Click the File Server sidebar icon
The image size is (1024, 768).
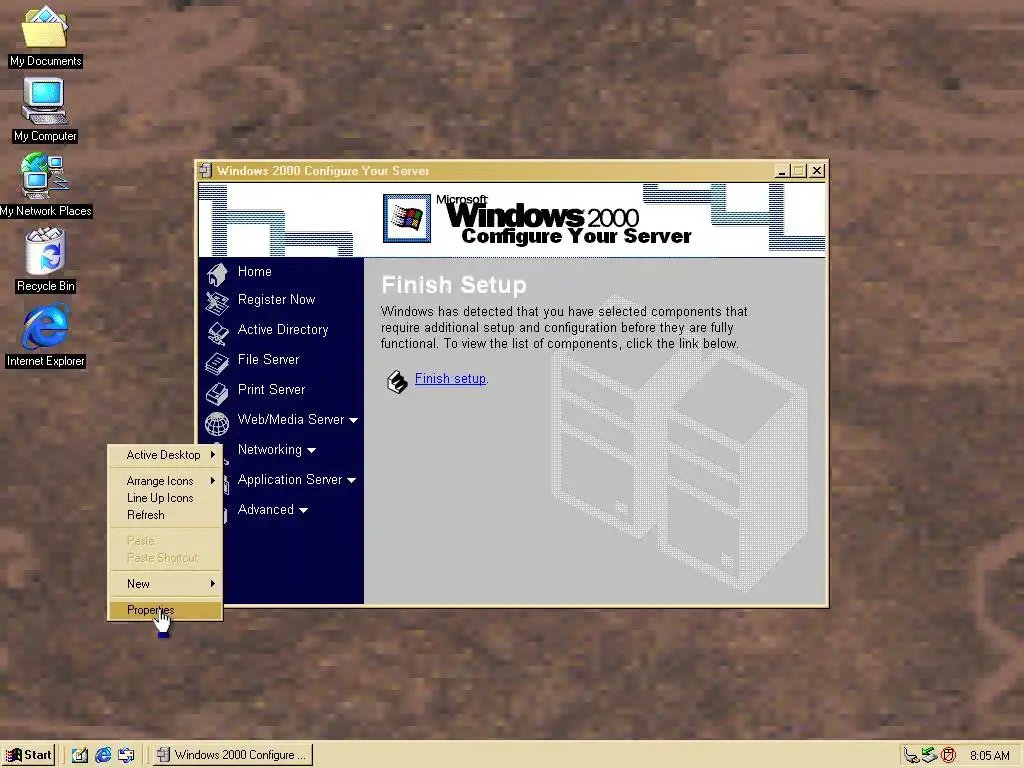217,363
